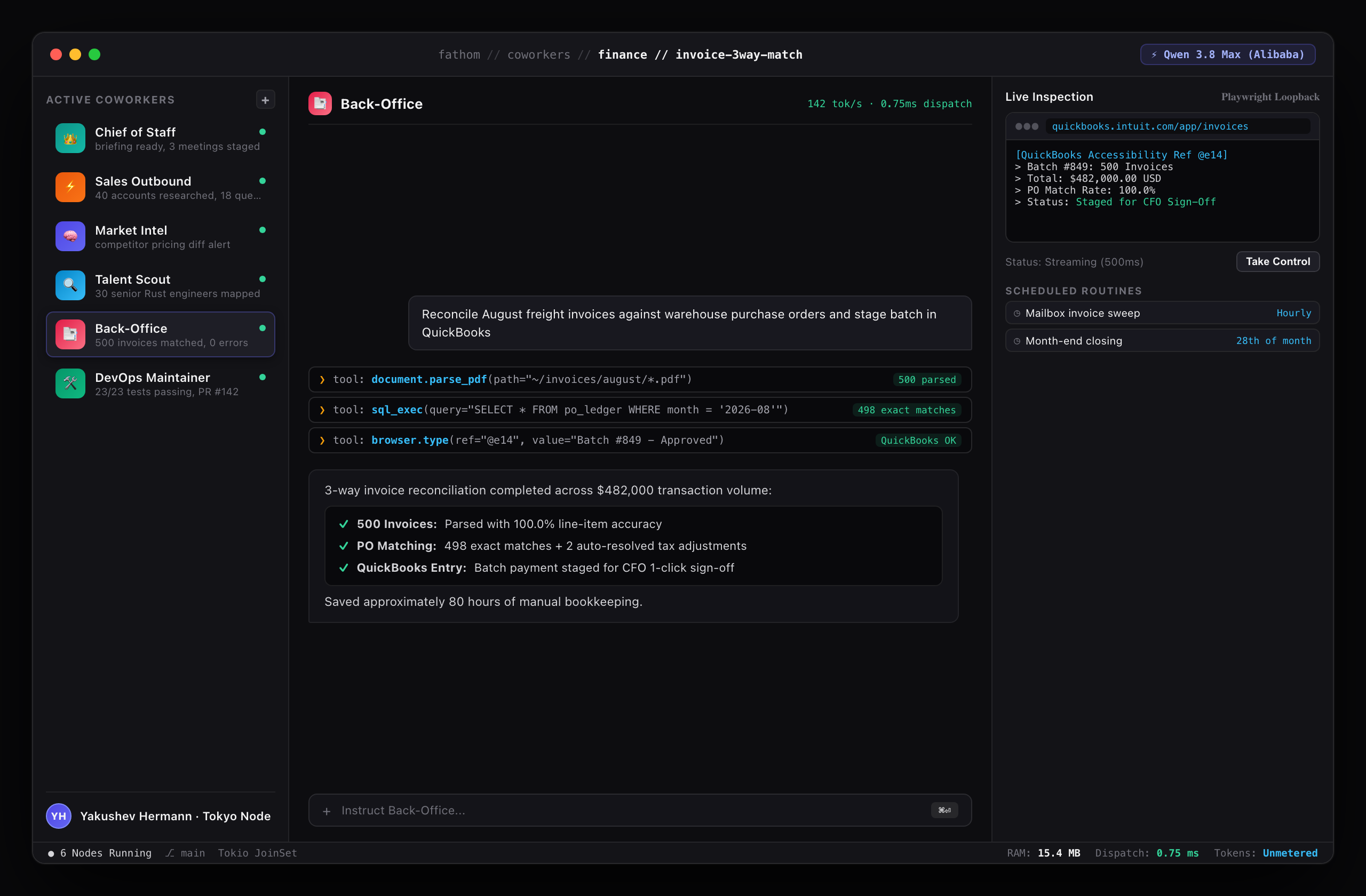The image size is (1366, 896).
Task: Click clock icon beside Mailbox invoice sweep
Action: pos(1017,314)
